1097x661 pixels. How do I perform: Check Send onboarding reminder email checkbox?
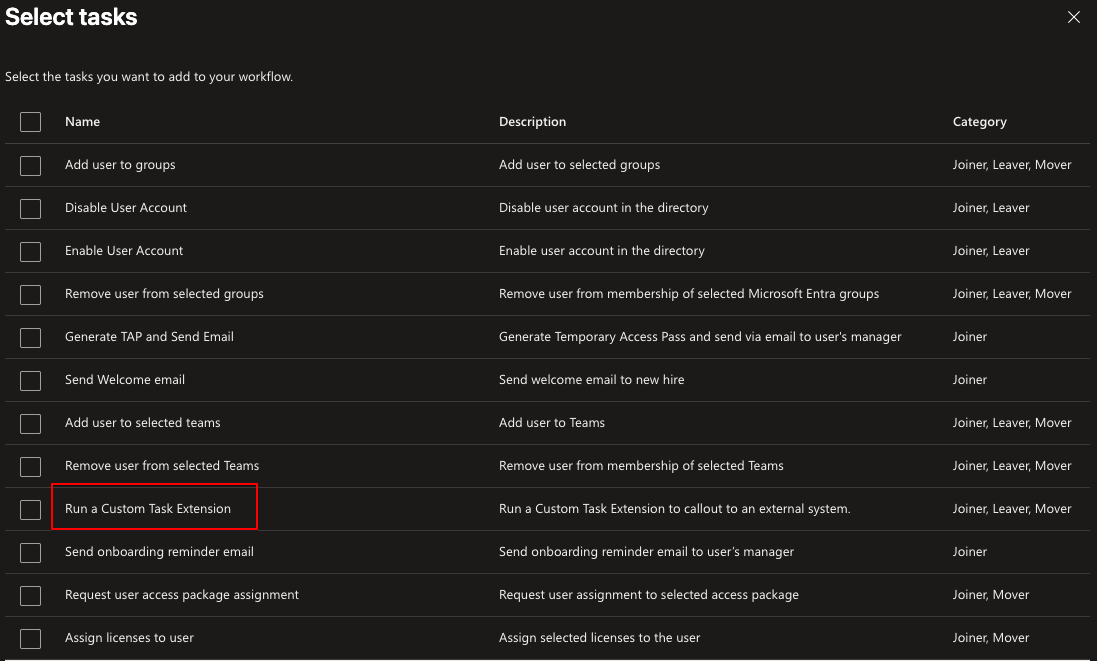coord(30,553)
